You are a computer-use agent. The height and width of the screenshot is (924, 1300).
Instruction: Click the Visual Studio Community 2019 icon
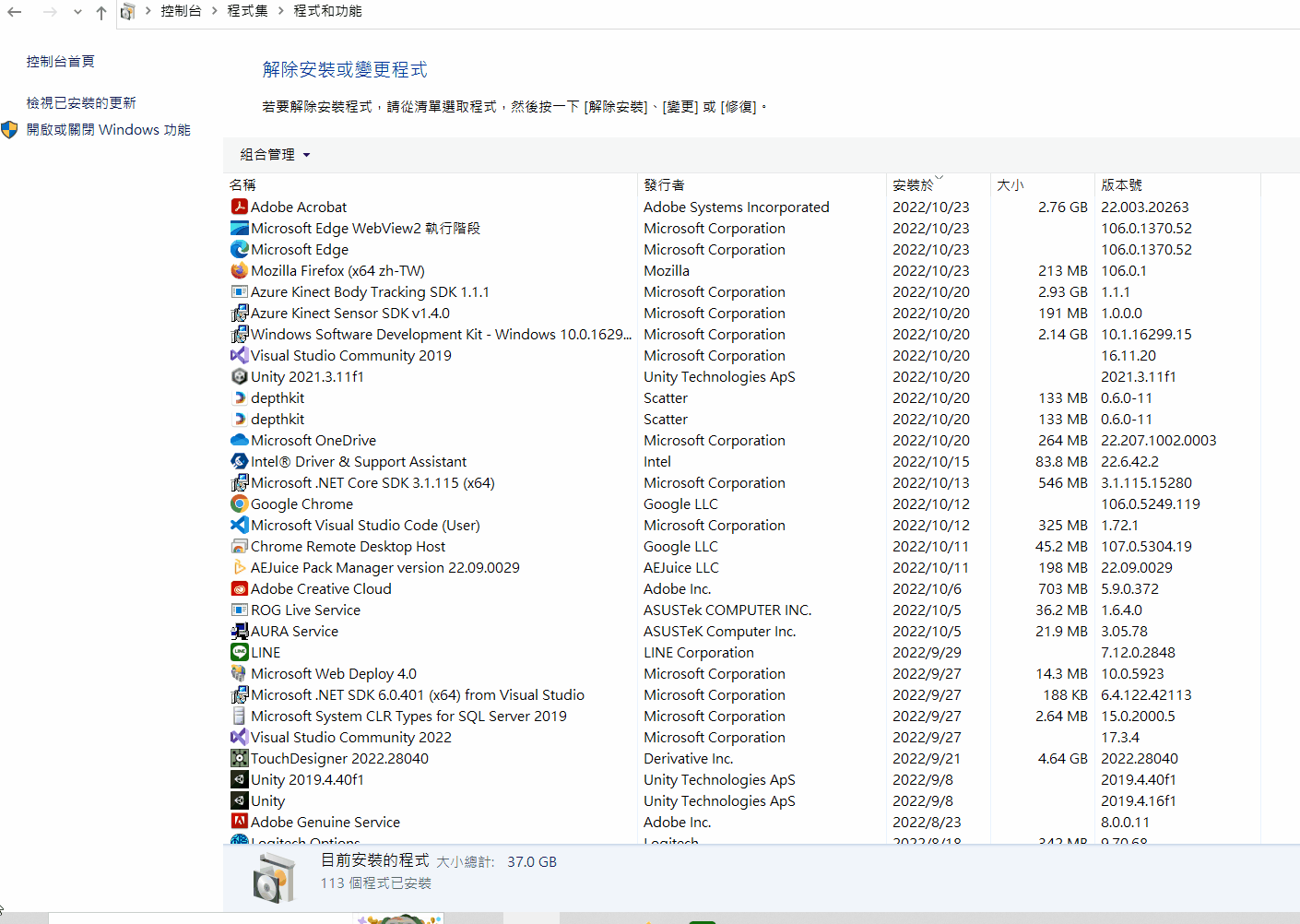[x=240, y=355]
